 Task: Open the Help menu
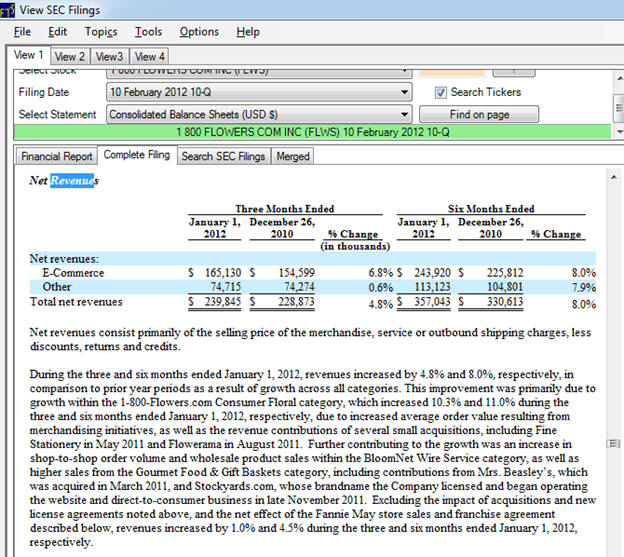pos(248,32)
